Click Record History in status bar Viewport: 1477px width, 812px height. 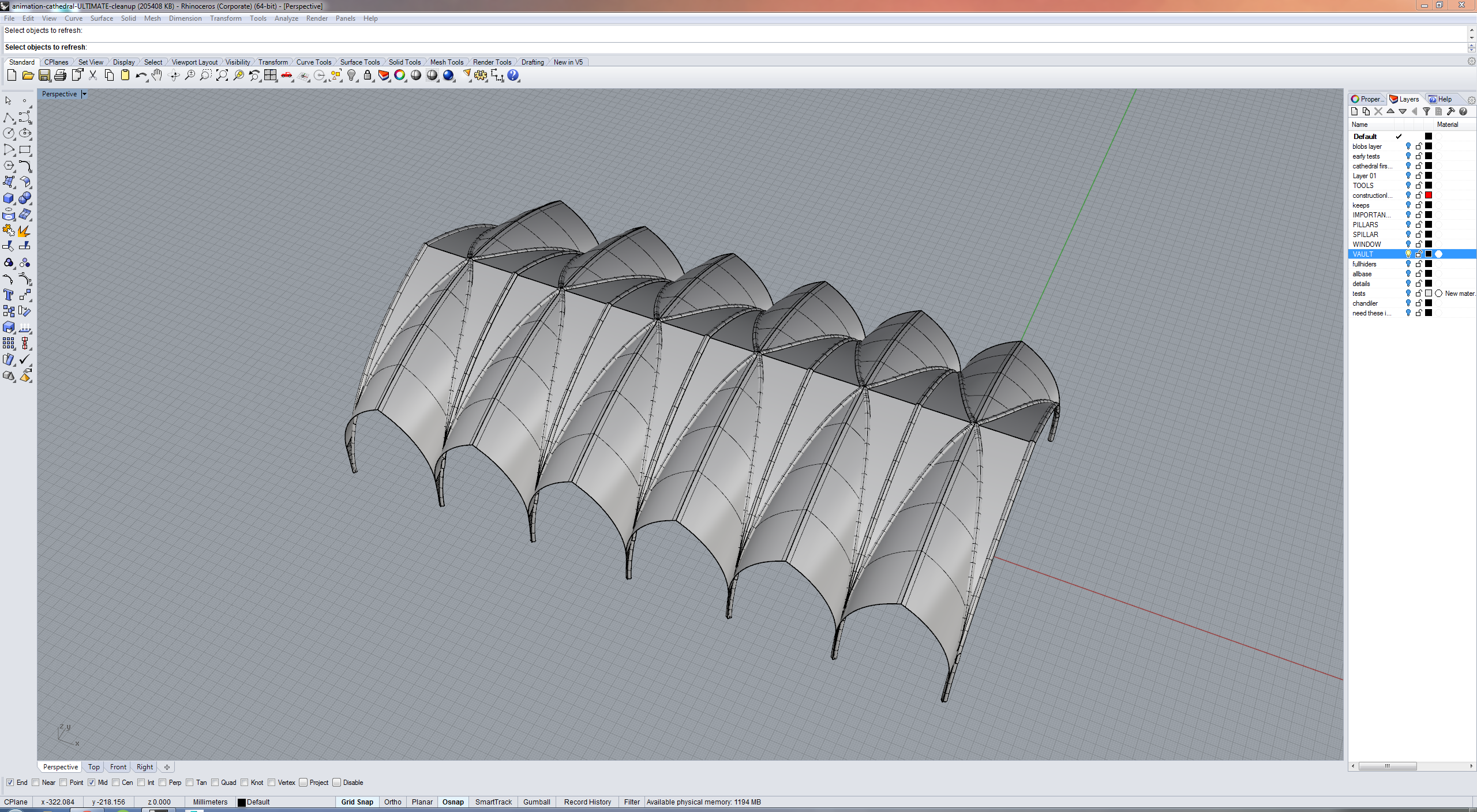coord(587,802)
